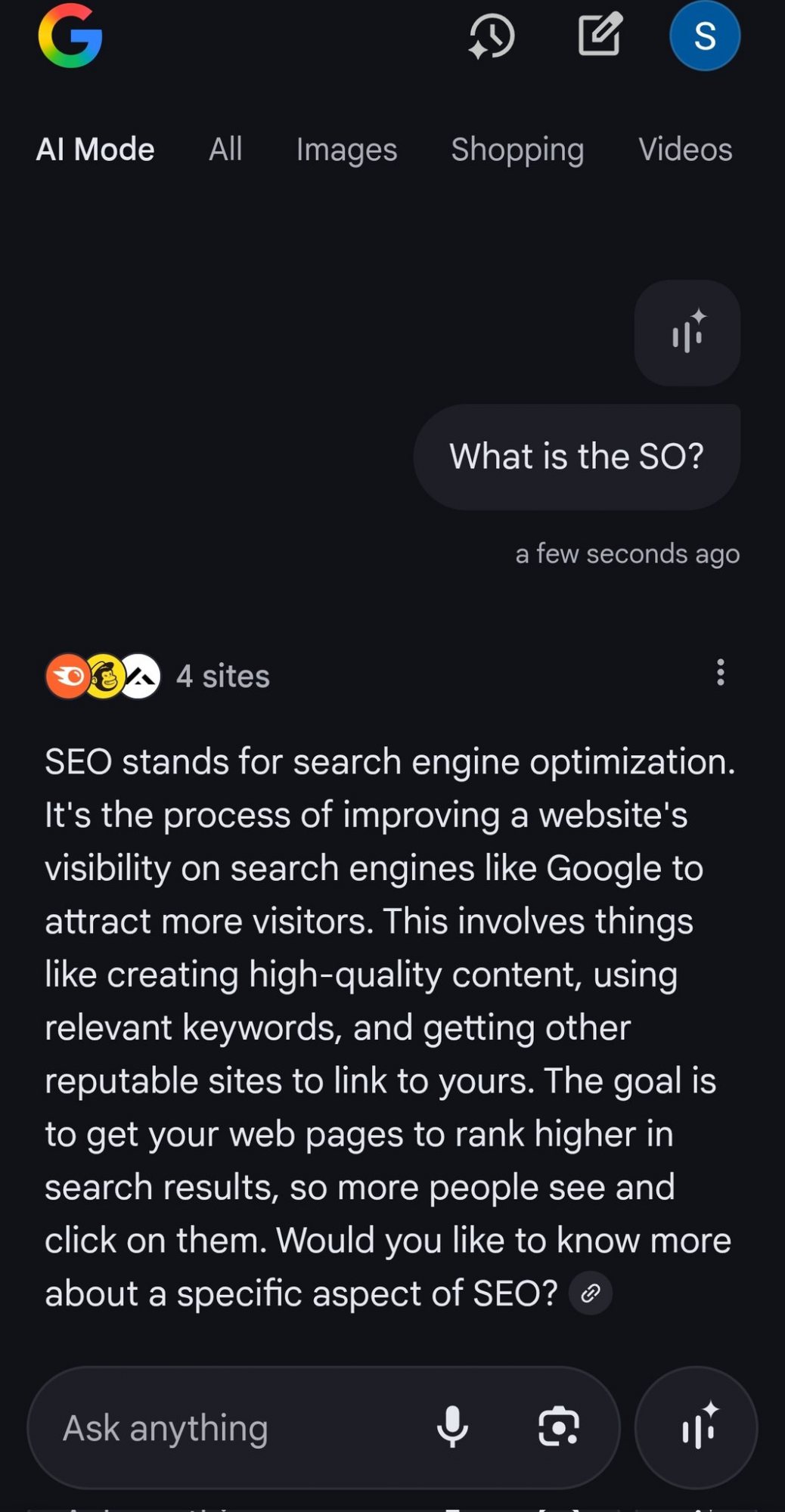This screenshot has height=1512, width=785.
Task: Tap the Semrush source icon
Action: 67,676
